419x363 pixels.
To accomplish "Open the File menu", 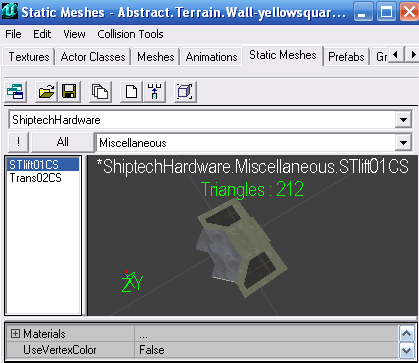I will [13, 34].
